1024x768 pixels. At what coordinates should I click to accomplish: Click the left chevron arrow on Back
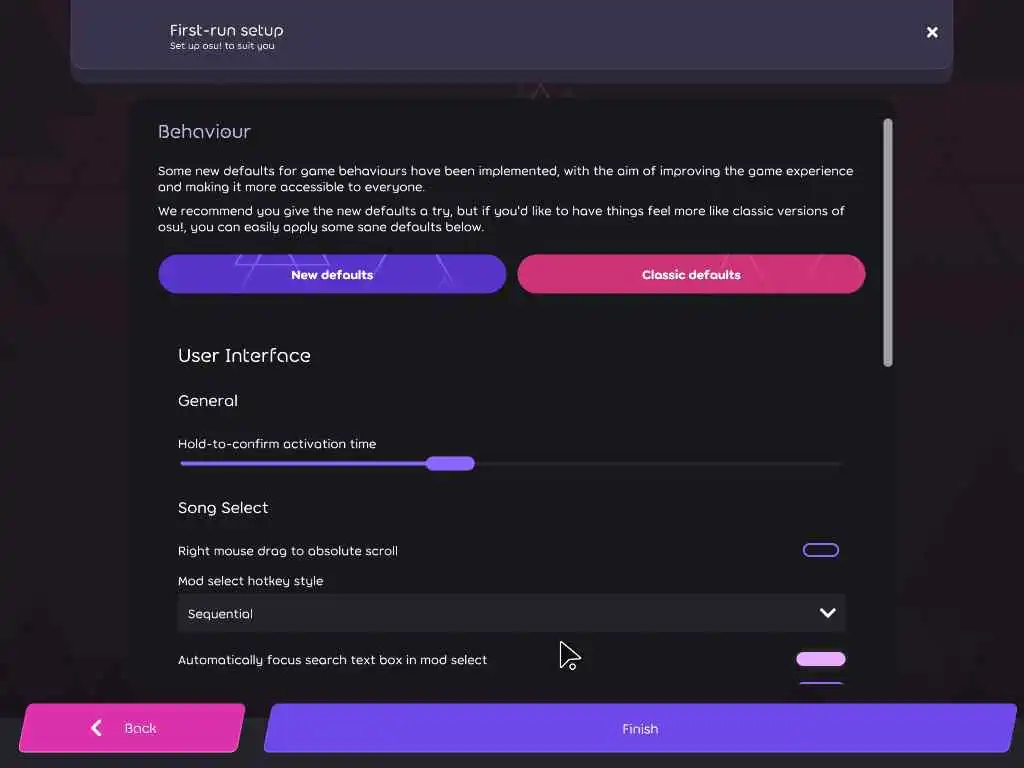point(97,728)
